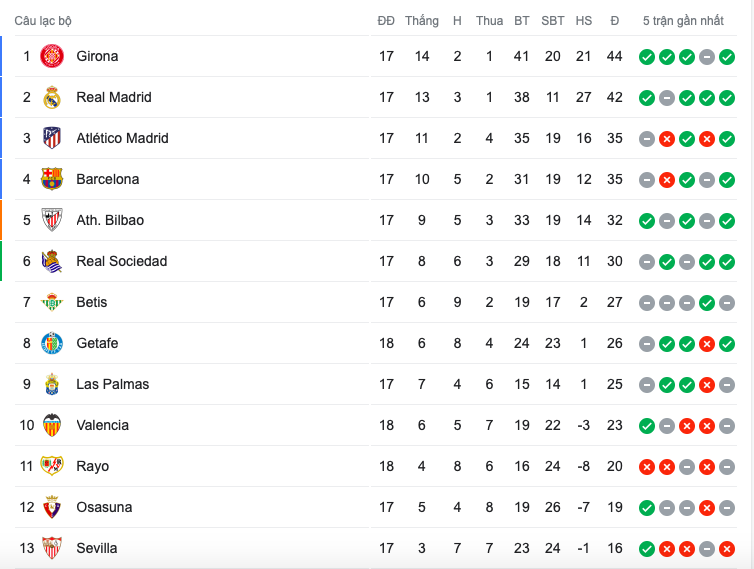This screenshot has width=754, height=569.
Task: Click Rayo's first red loss marker
Action: [647, 467]
